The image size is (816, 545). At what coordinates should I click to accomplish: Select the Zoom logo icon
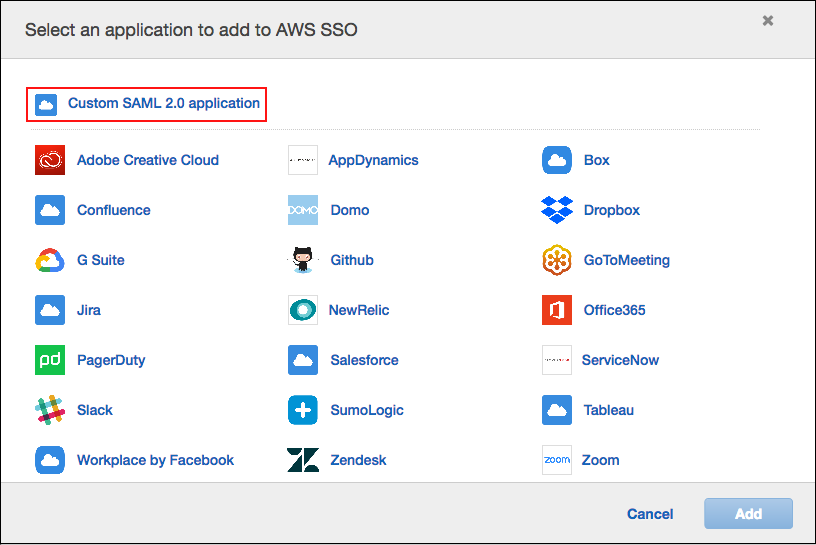pos(557,460)
